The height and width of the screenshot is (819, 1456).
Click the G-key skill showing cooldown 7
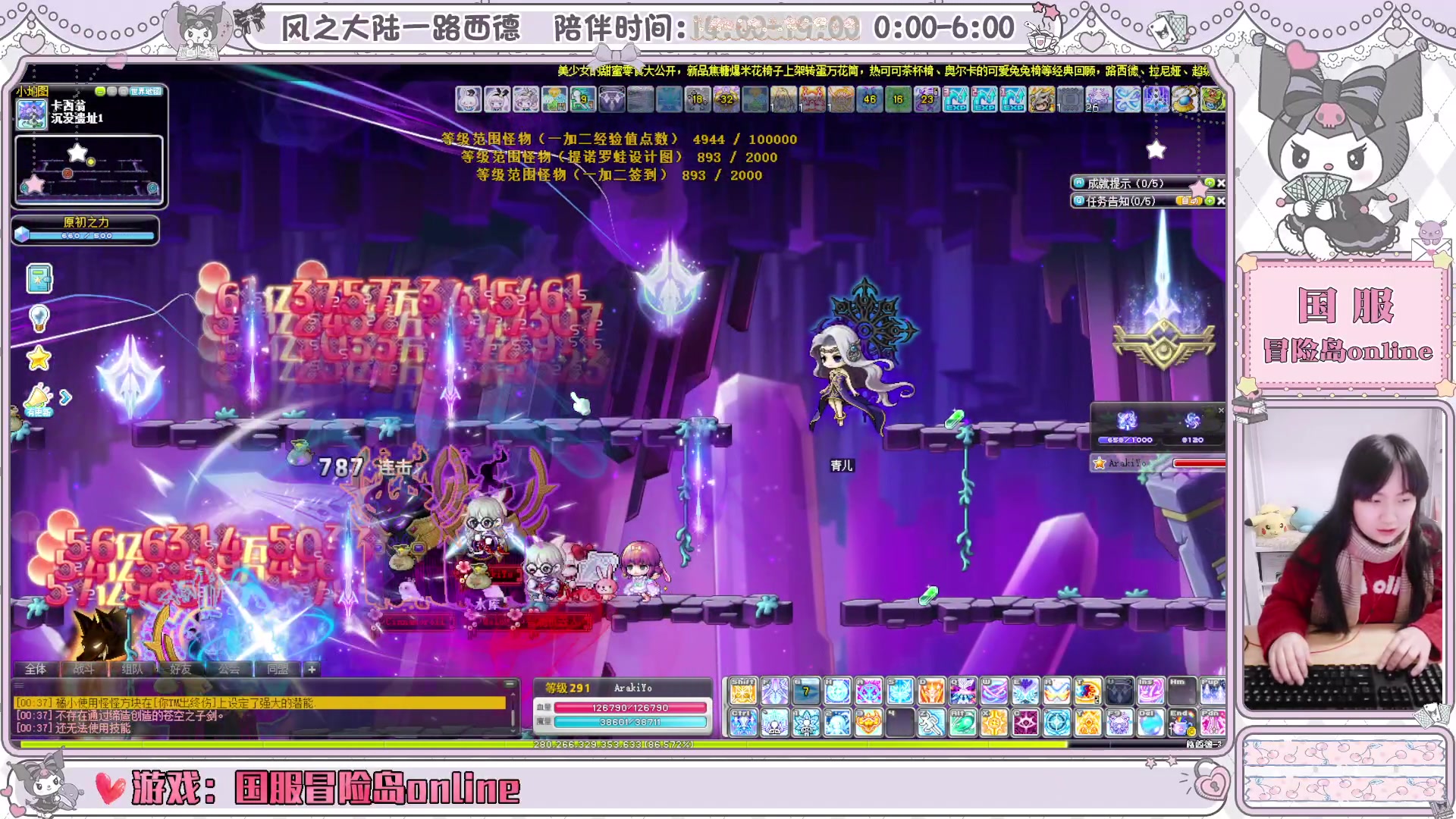[805, 691]
